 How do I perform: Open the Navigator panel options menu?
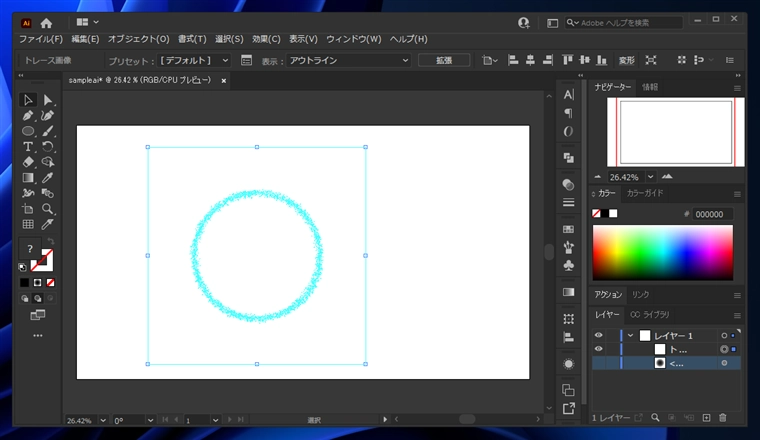737,88
